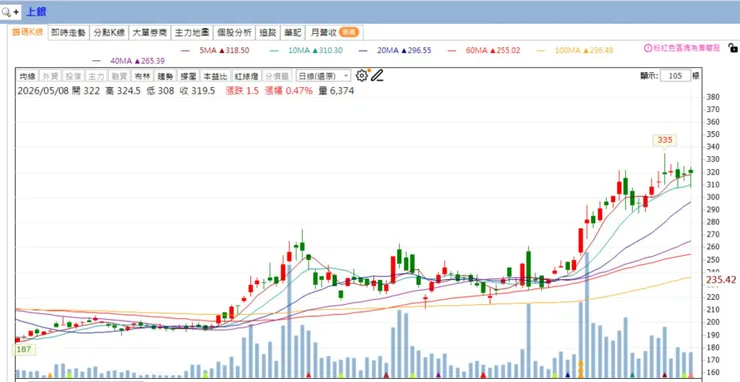Screen dimensions: 740x382
Task: Switch to 籌碼K線 tab
Action: tap(27, 33)
